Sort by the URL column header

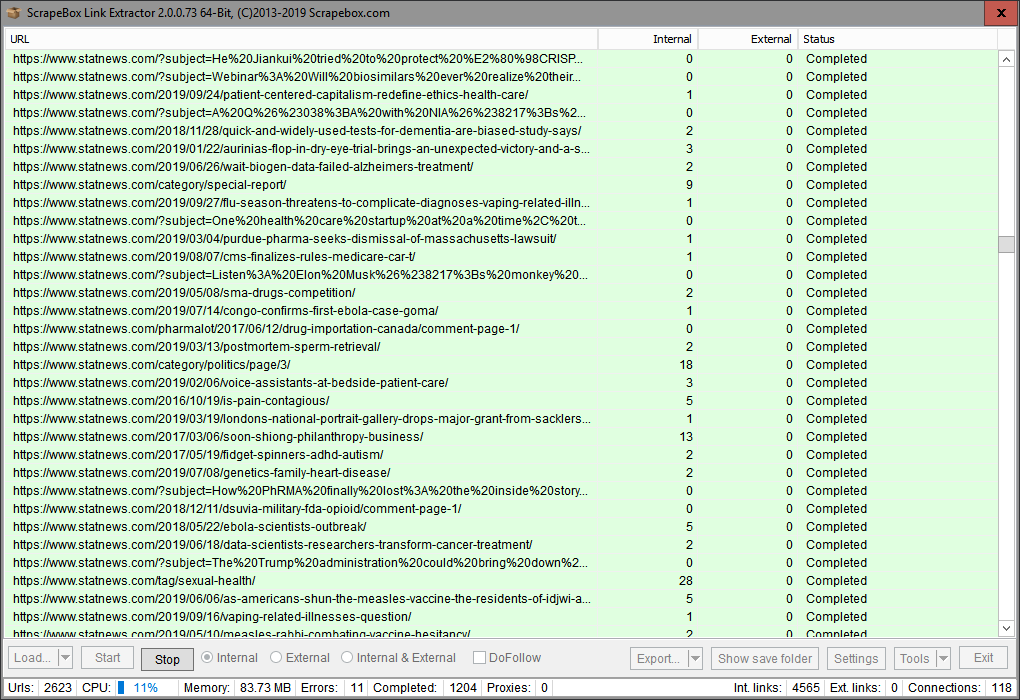tap(301, 39)
